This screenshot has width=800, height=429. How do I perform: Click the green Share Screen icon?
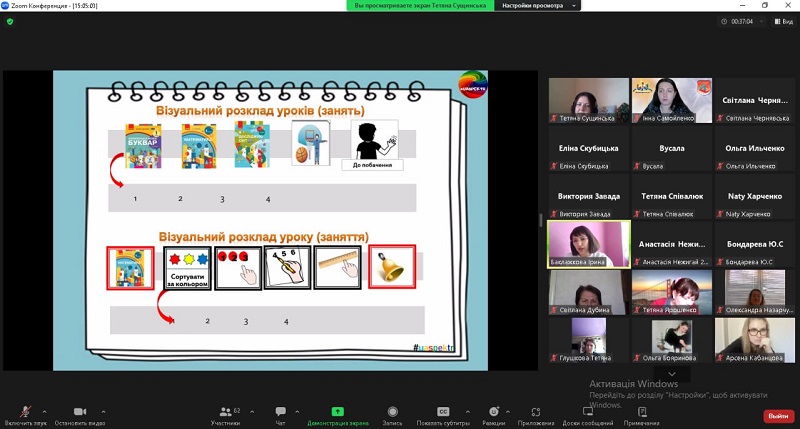[x=337, y=411]
